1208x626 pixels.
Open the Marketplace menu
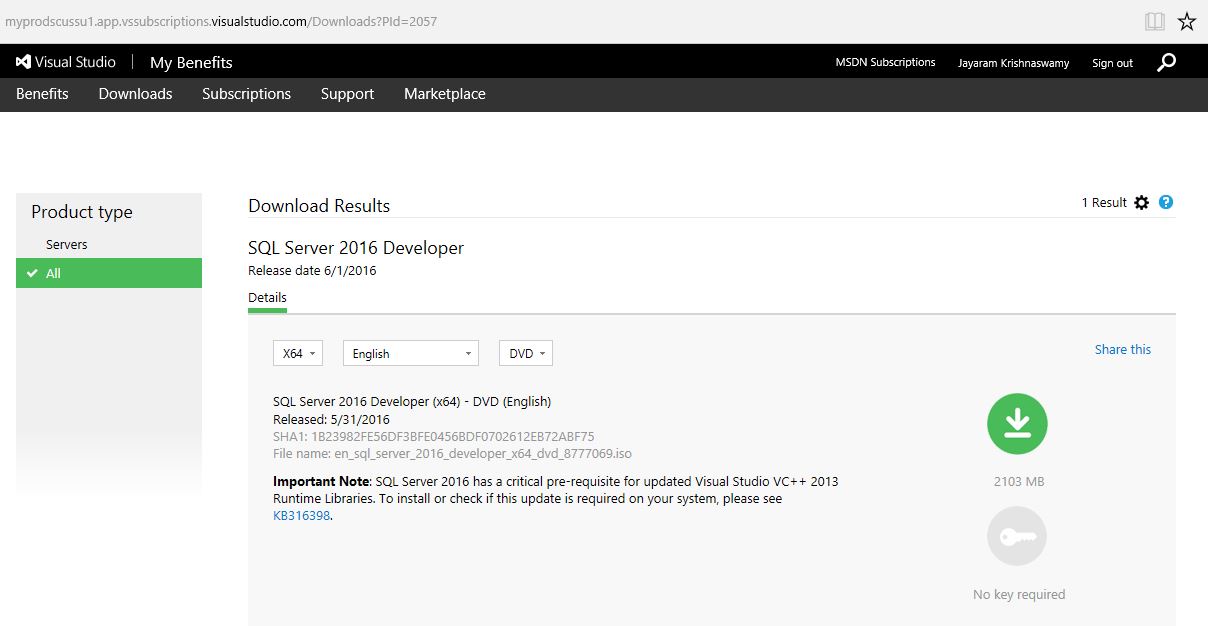pos(445,94)
